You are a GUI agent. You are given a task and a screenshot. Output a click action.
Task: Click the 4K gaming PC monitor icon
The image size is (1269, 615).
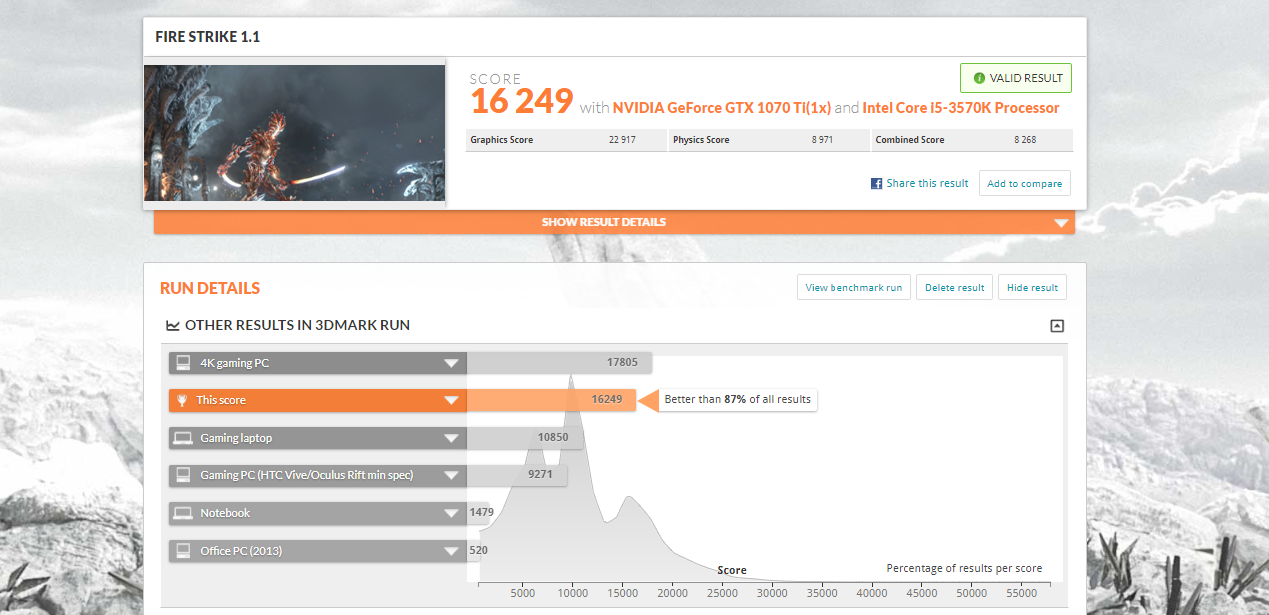(x=182, y=363)
